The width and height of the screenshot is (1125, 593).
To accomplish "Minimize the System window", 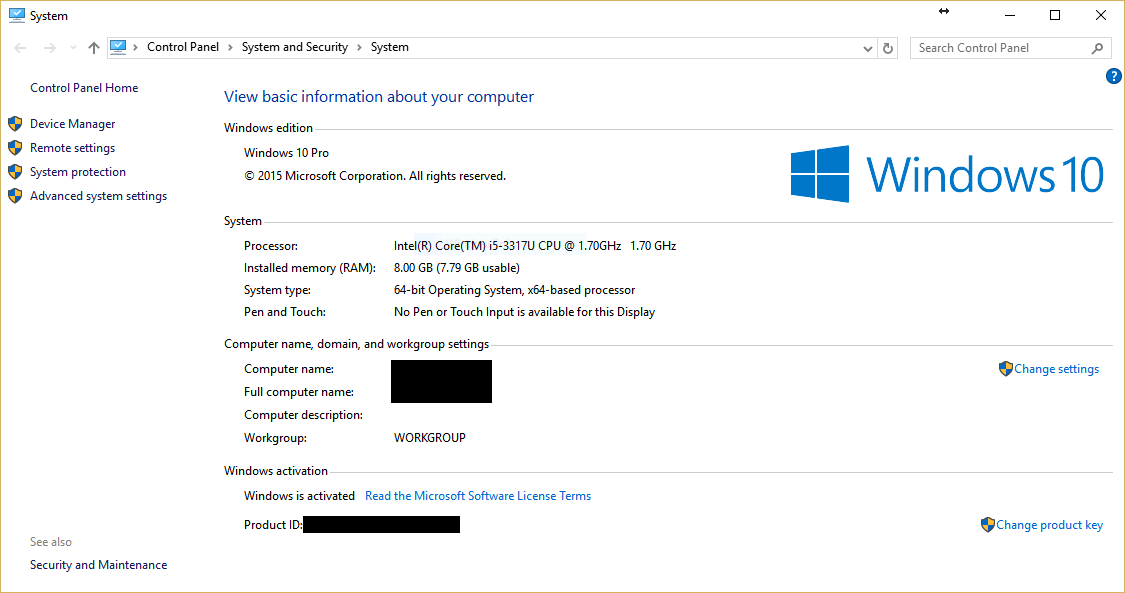I will (x=1010, y=15).
